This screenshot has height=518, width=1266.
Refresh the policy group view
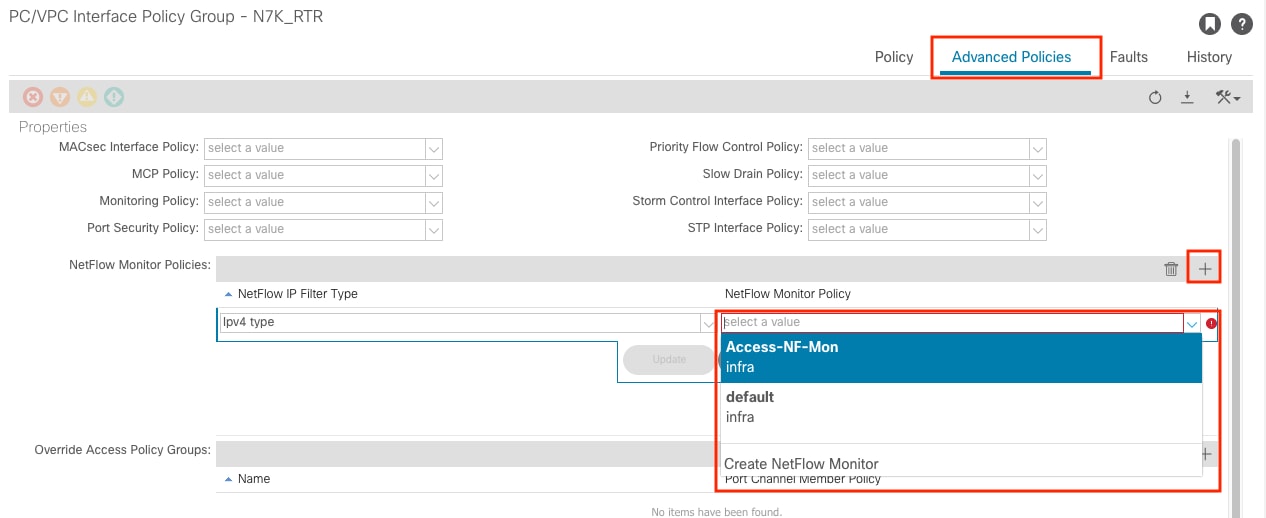coord(1155,97)
